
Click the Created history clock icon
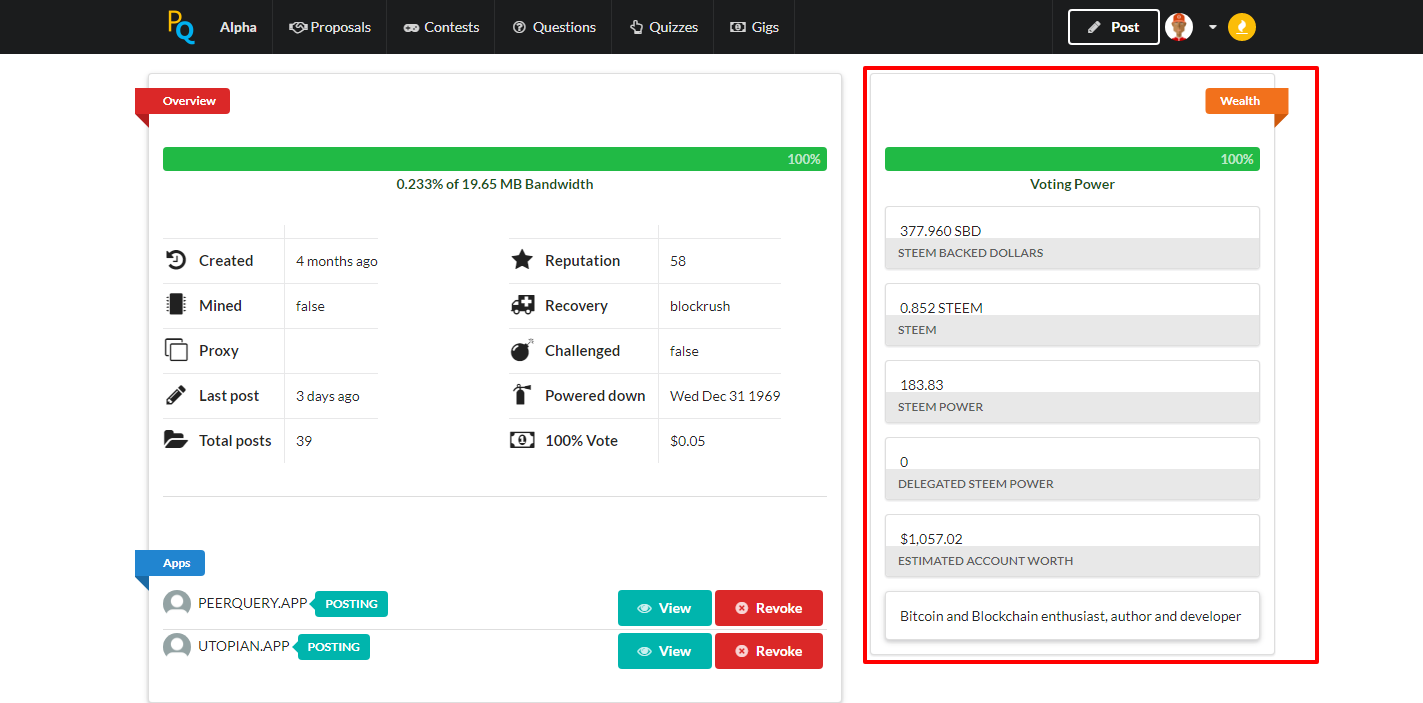click(x=176, y=260)
